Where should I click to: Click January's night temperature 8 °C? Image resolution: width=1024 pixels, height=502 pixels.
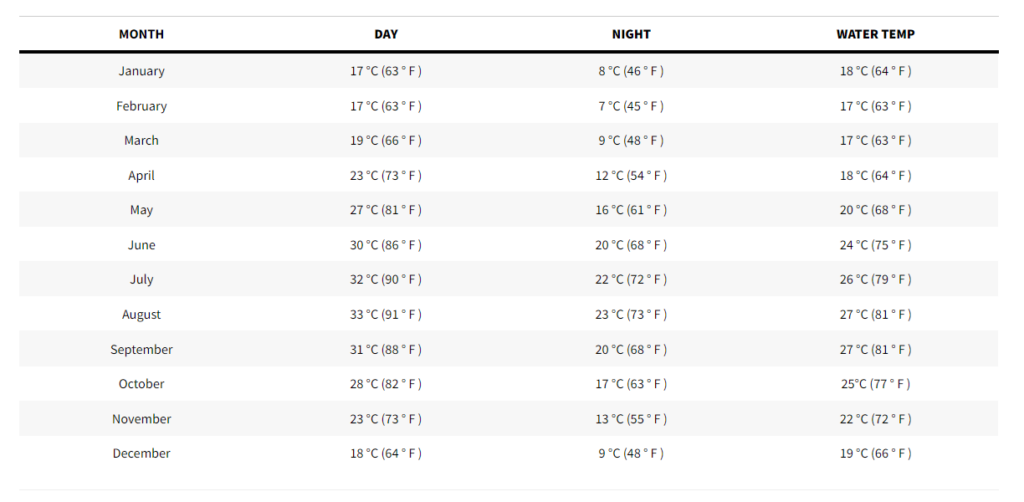click(631, 71)
